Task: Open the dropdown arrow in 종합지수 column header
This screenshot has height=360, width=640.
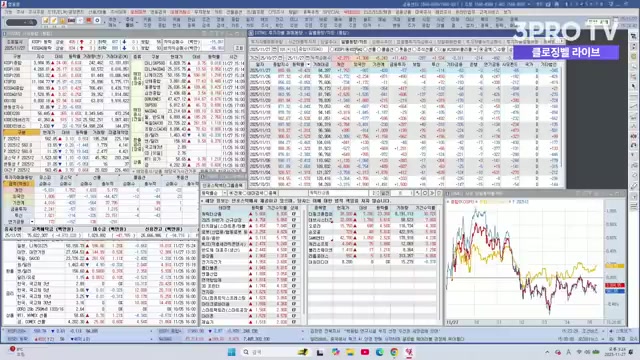Action: [x=308, y=64]
